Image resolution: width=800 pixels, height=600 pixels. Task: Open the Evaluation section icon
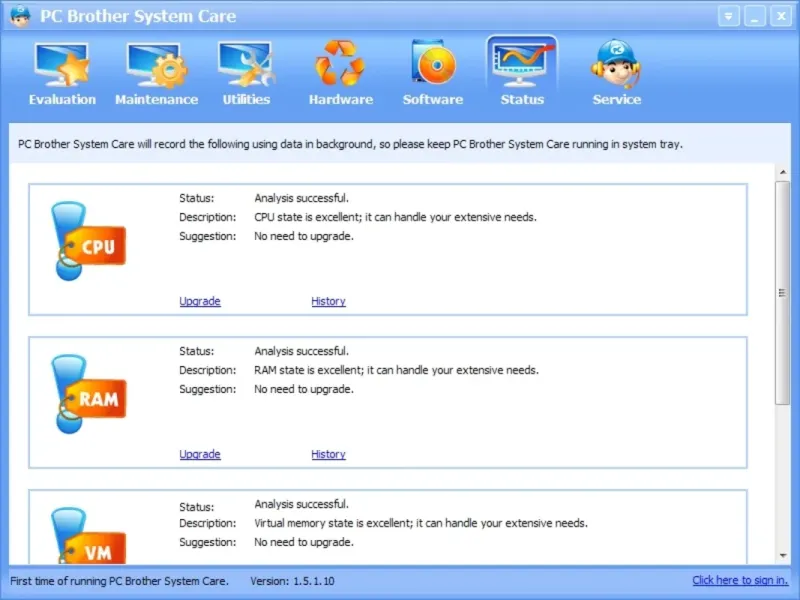[62, 64]
